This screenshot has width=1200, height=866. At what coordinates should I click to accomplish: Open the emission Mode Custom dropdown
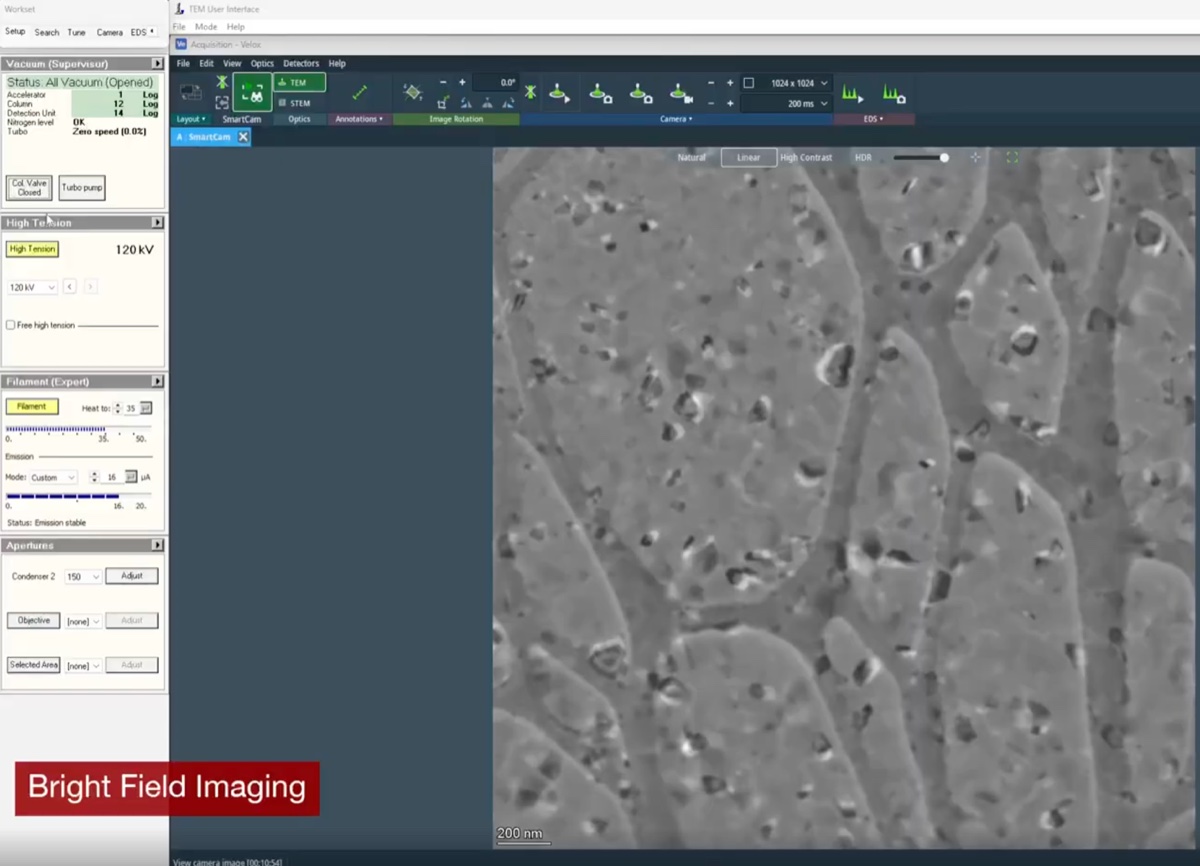(x=53, y=478)
